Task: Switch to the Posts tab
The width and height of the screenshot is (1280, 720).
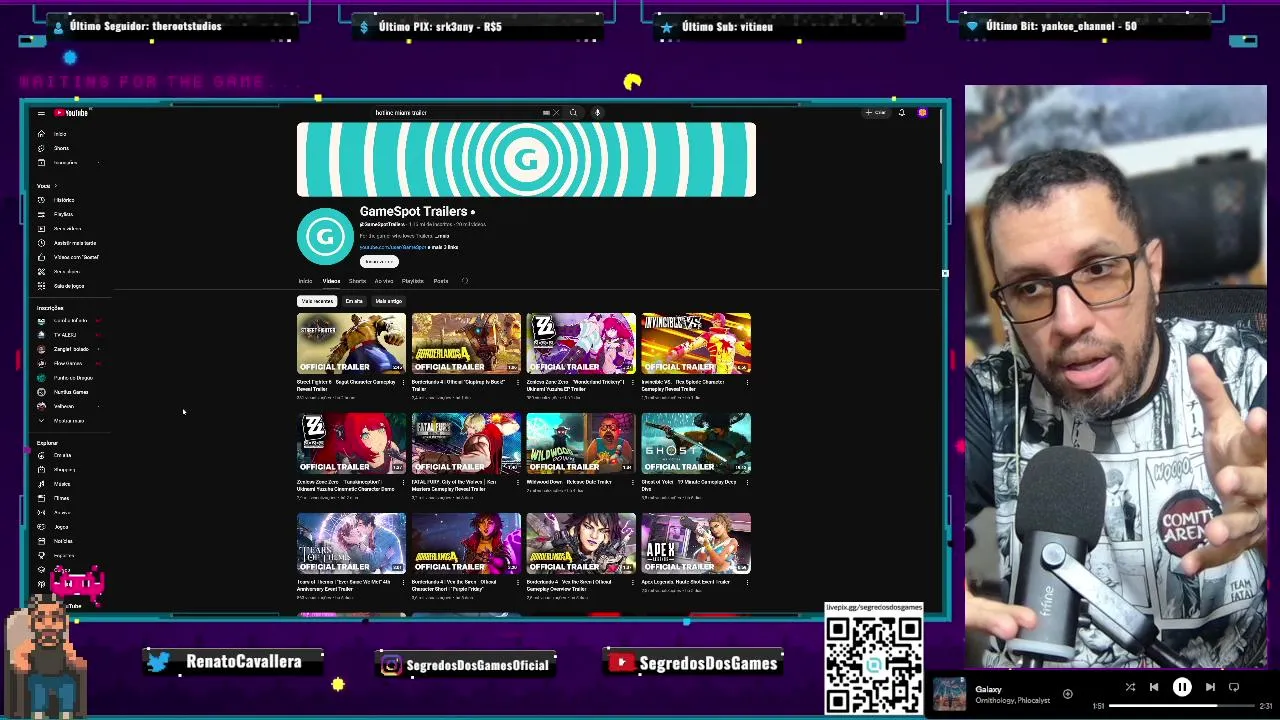Action: [441, 281]
